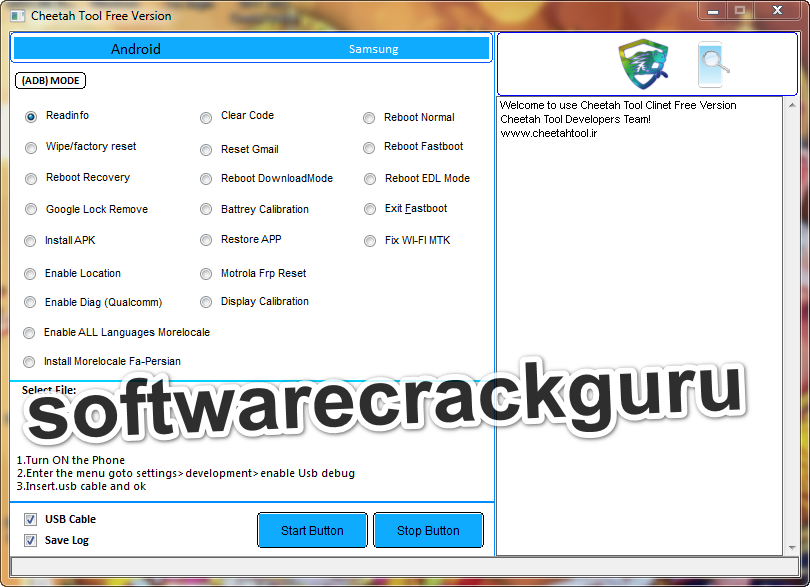
Task: Choose Battrey Calibration option
Action: [x=206, y=209]
